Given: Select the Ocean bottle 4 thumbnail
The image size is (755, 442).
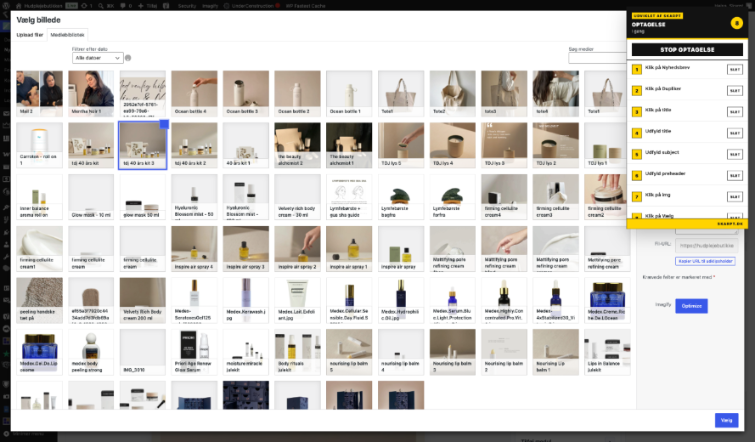Looking at the screenshot, I should (x=195, y=93).
